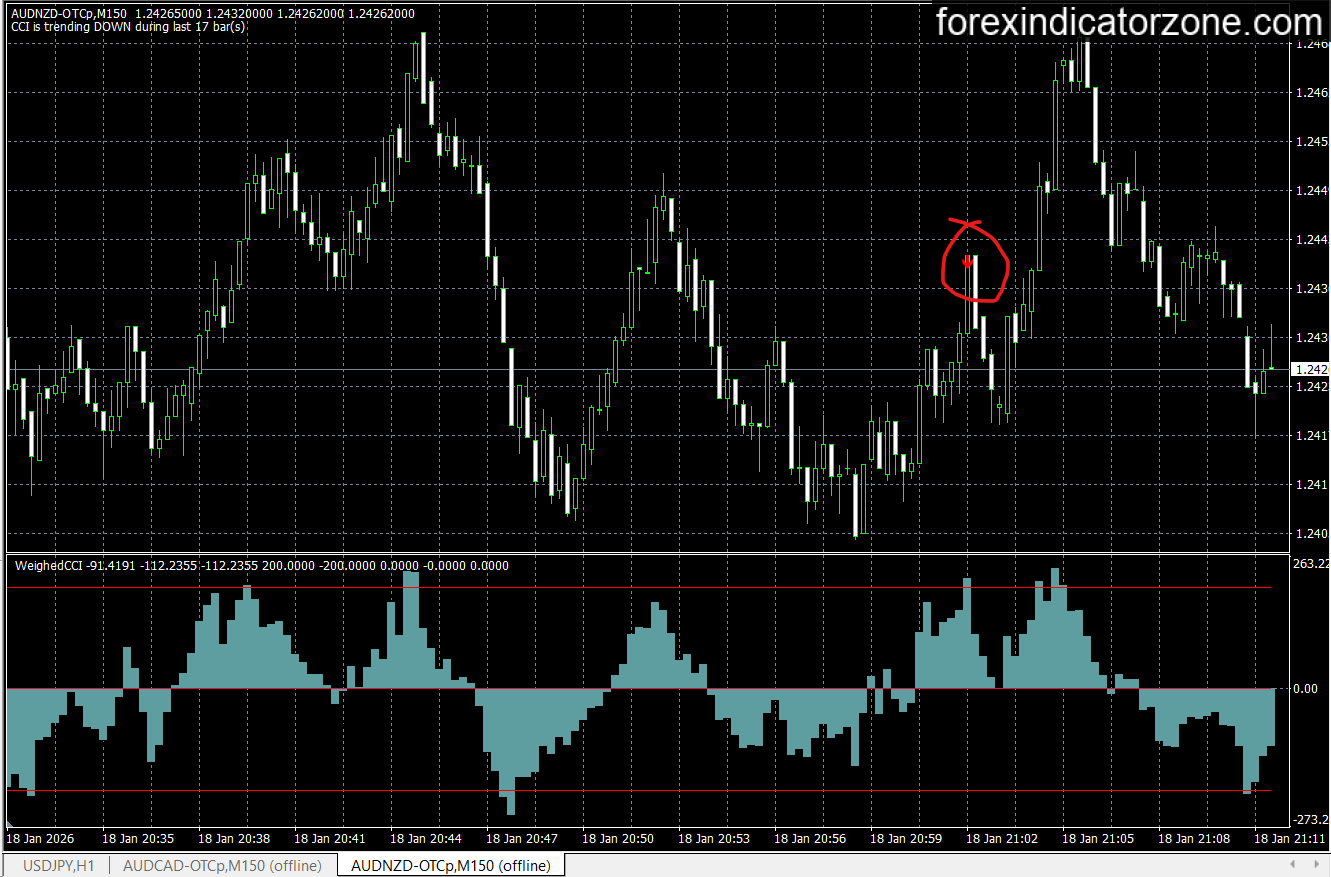Click the red circle annotation on the chart
This screenshot has height=877, width=1331.
pyautogui.click(x=975, y=262)
